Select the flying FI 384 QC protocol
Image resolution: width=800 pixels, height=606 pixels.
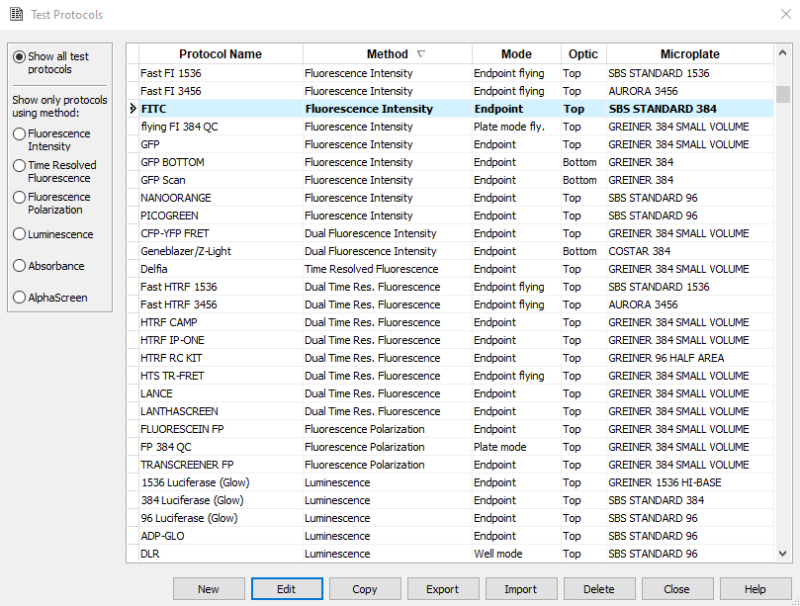coord(179,127)
